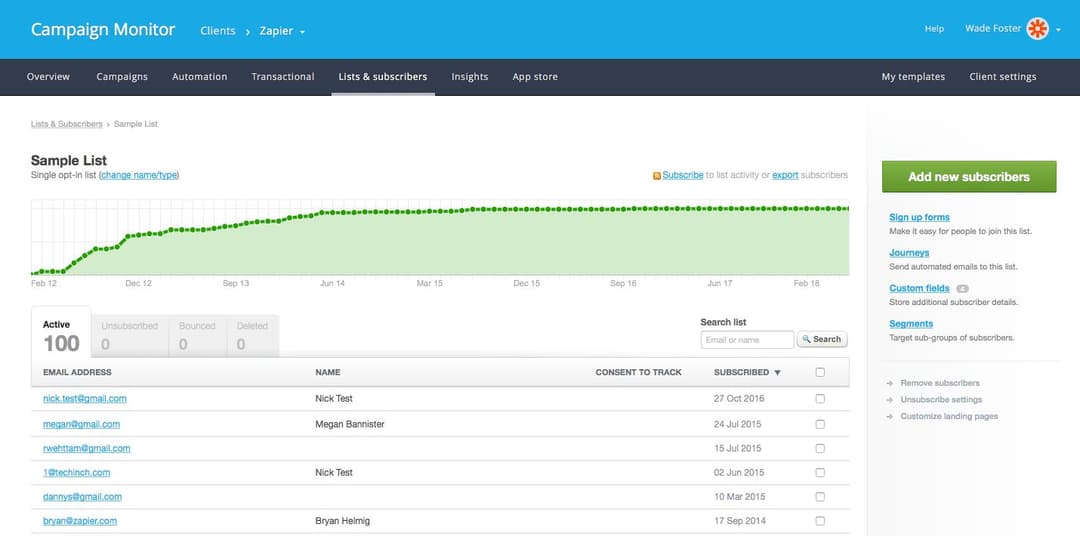
Task: Toggle the select-all checkbox in table header
Action: 820,372
